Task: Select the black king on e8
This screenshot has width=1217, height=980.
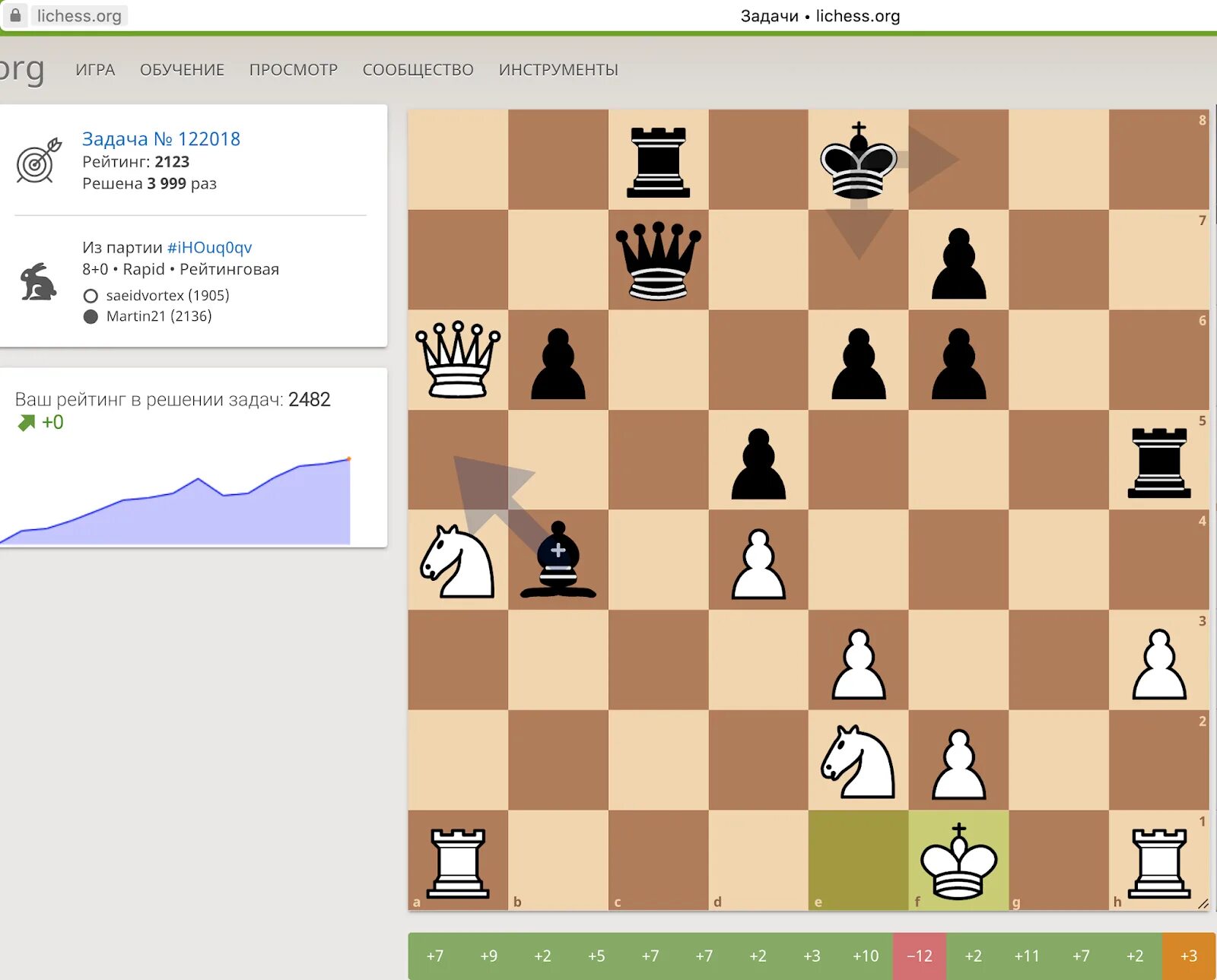Action: (859, 160)
